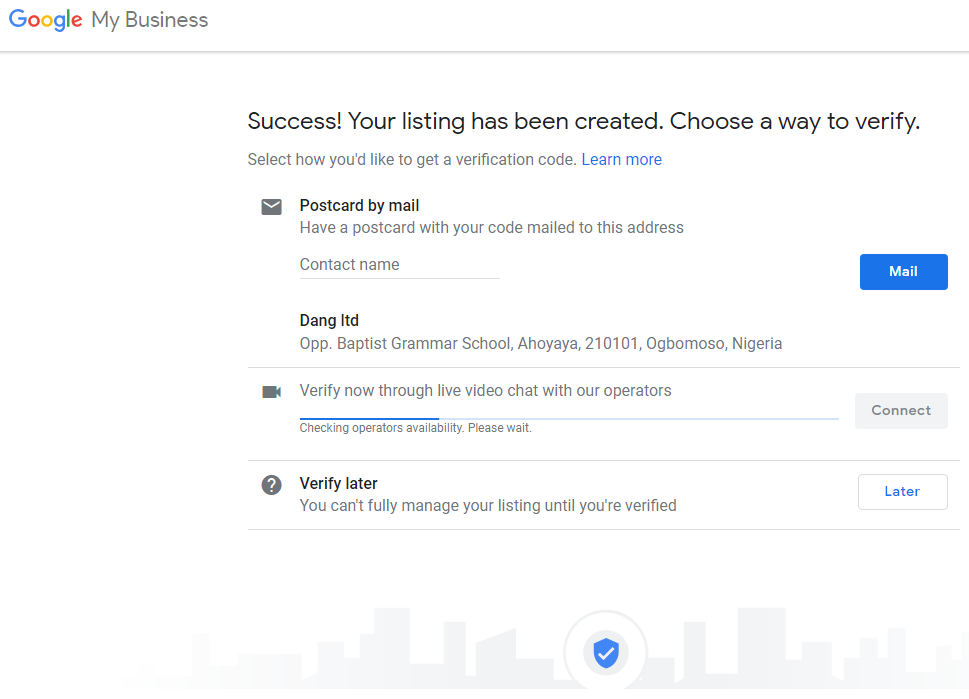Click the video camera icon
The width and height of the screenshot is (969, 699).
point(271,391)
